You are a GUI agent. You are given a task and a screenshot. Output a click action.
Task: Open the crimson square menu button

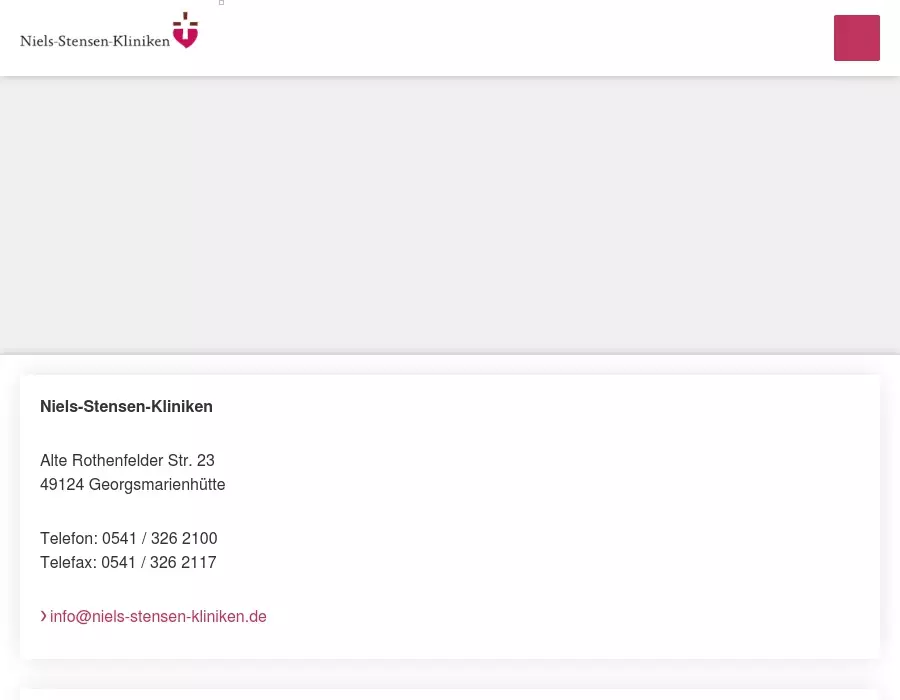[x=856, y=38]
